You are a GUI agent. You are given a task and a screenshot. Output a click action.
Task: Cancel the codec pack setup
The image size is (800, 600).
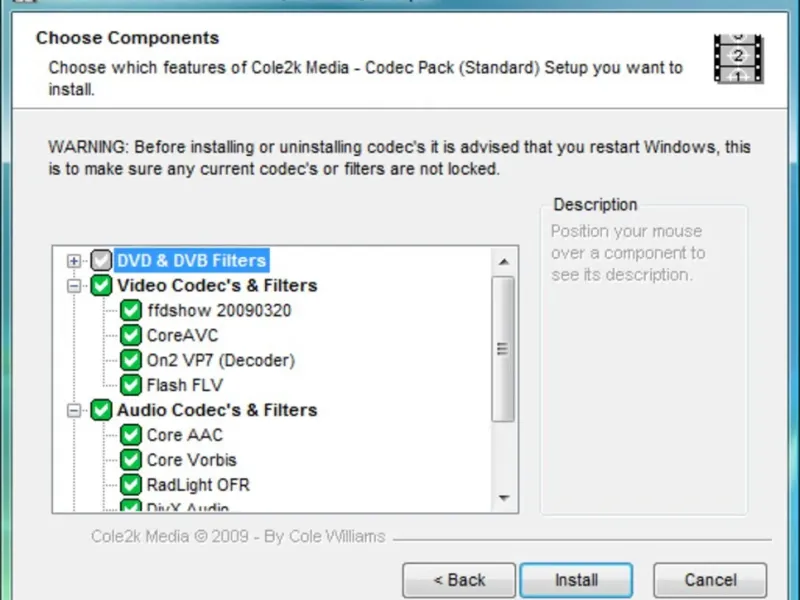[x=710, y=580]
